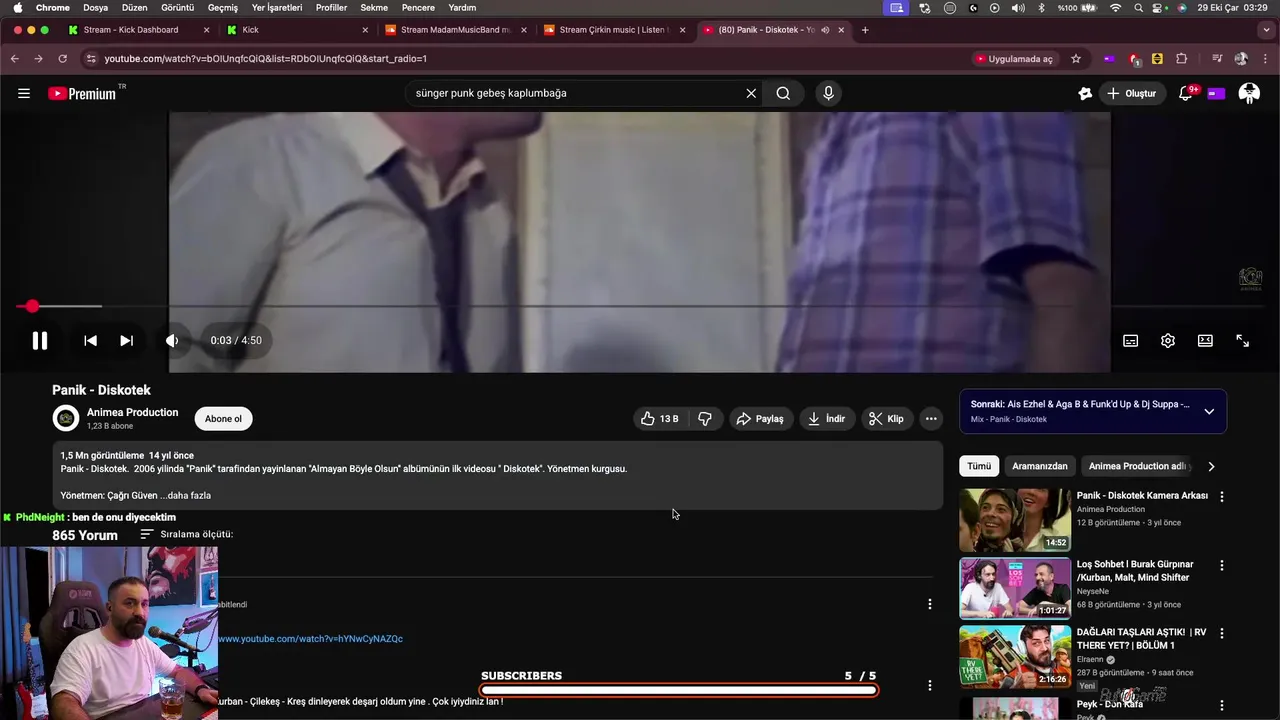
Task: Open Loş Sohbet Burak Gürpınar video thumbnail
Action: [1015, 588]
